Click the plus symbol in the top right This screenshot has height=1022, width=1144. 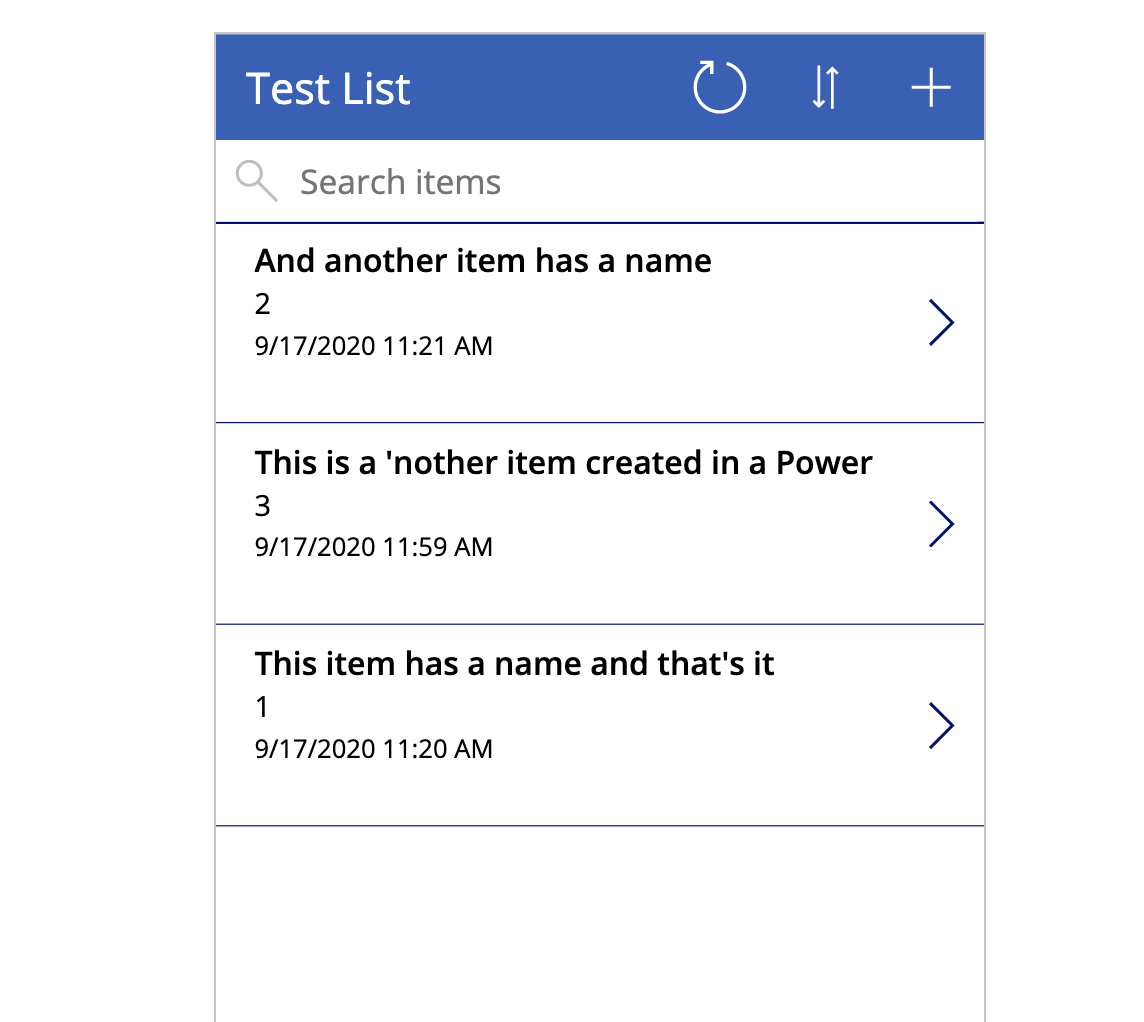[x=930, y=87]
